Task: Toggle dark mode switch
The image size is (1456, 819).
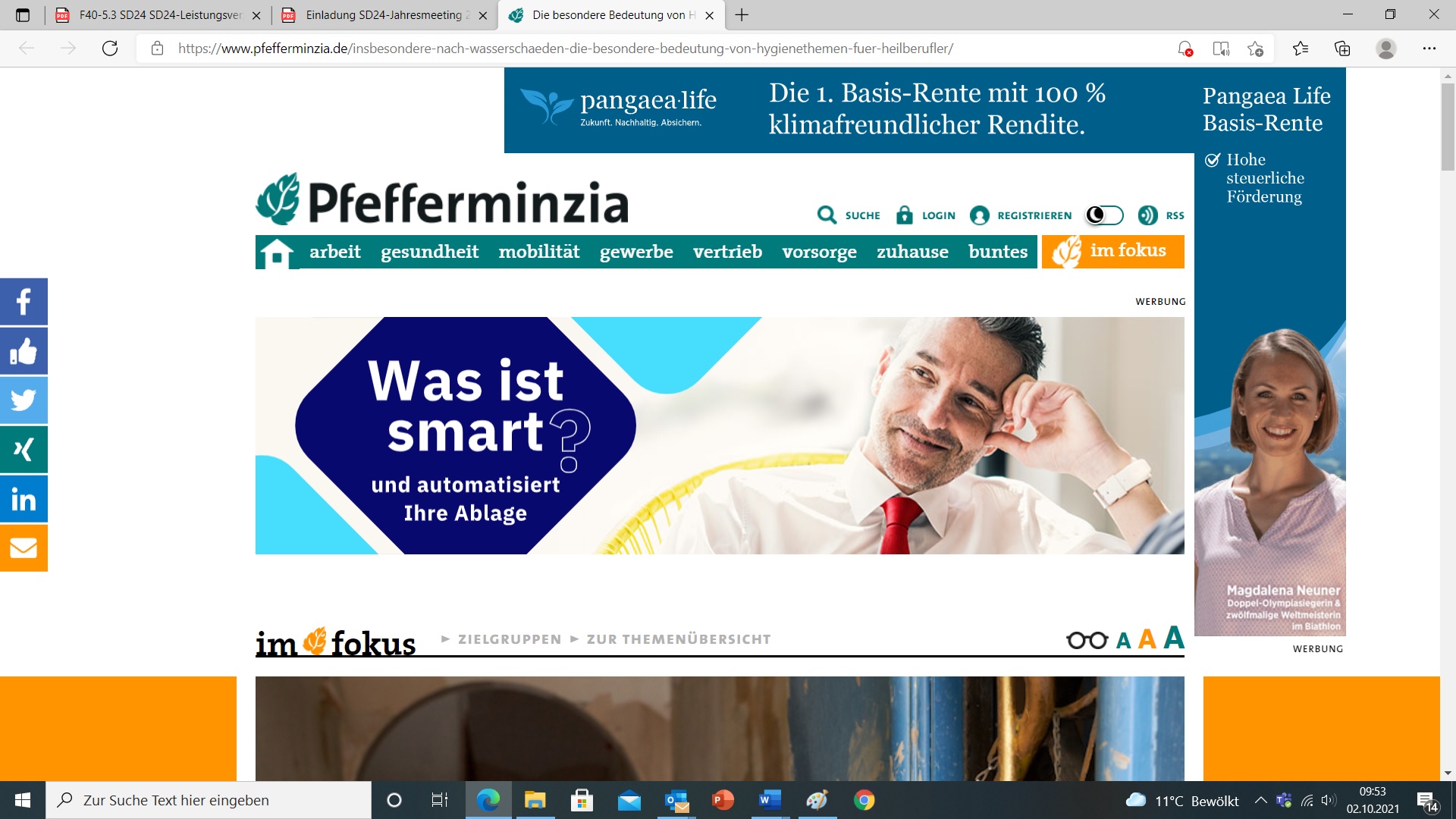Action: 1104,215
